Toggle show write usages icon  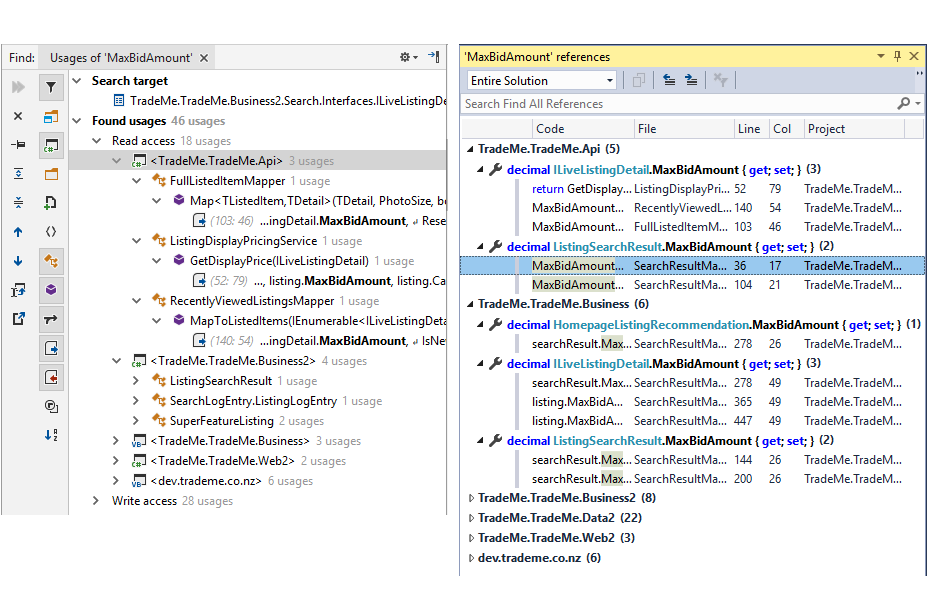pos(51,377)
